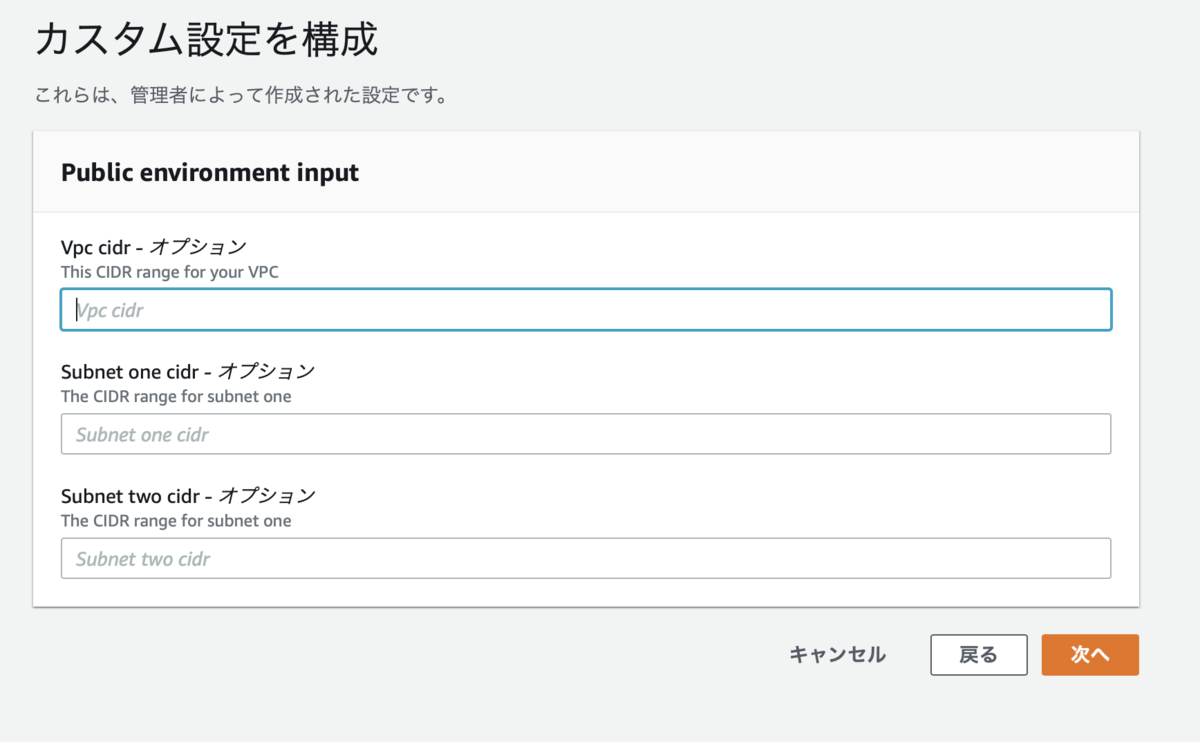Click the 'Public environment input' heading
1200x742 pixels.
[x=210, y=172]
